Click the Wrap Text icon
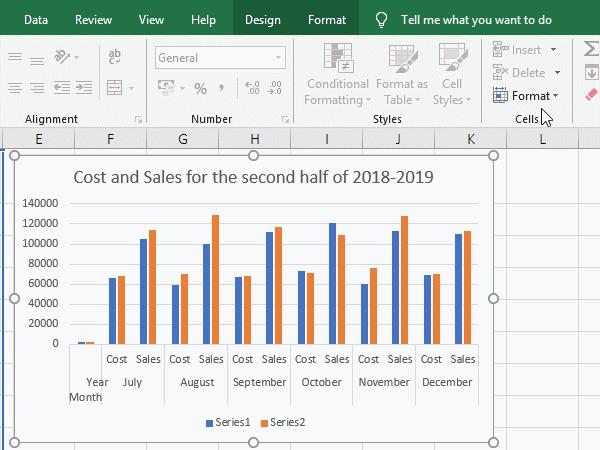The image size is (600, 450). [x=114, y=58]
